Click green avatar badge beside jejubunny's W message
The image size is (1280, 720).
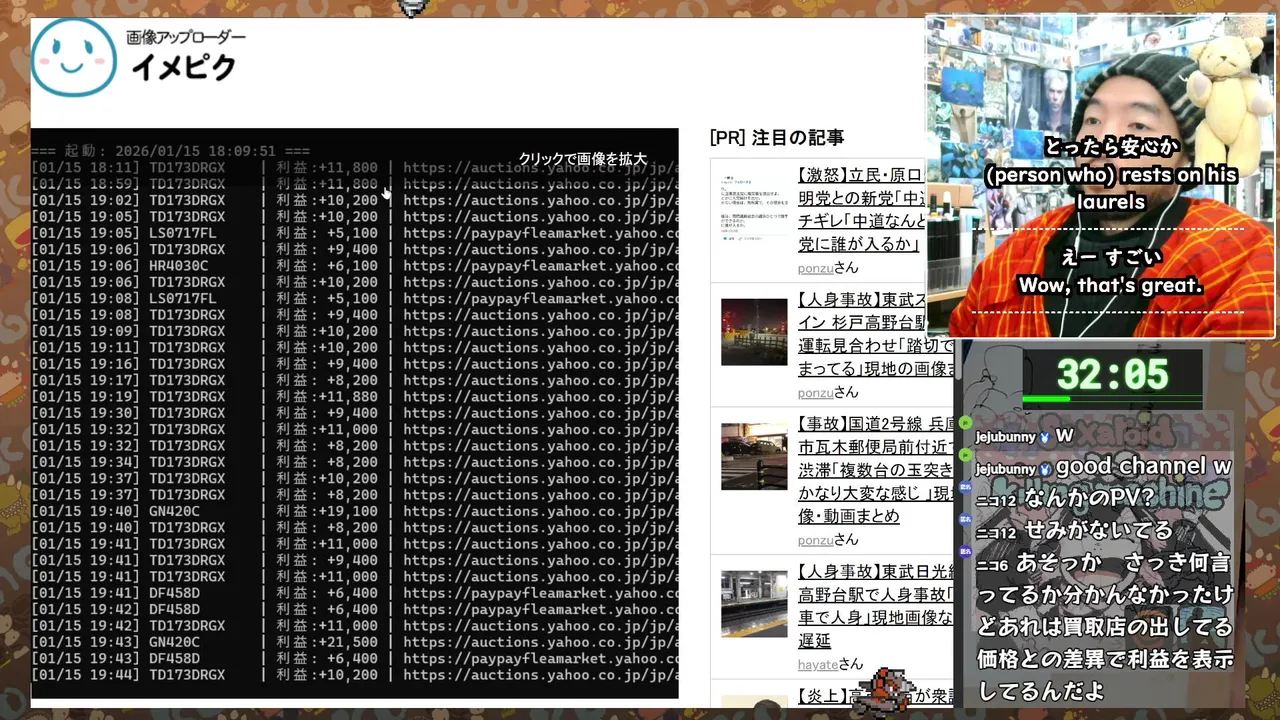pos(965,424)
